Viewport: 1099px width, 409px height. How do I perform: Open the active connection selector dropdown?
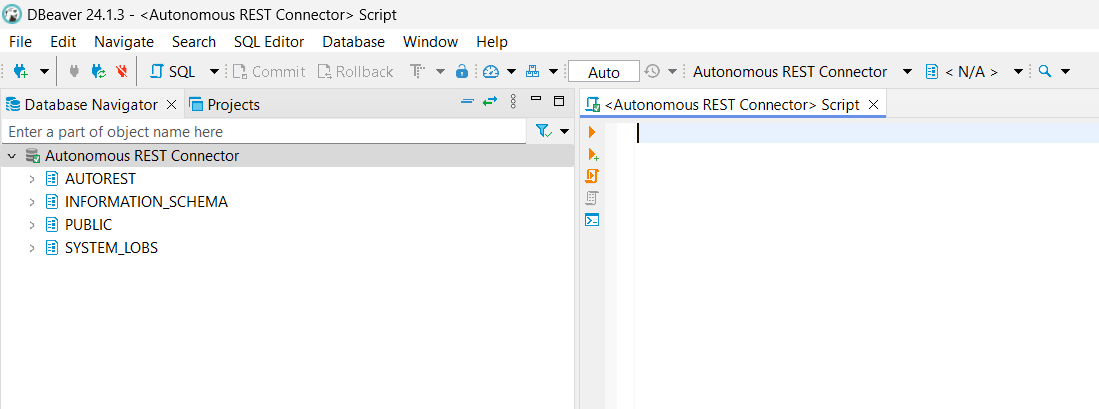[800, 72]
